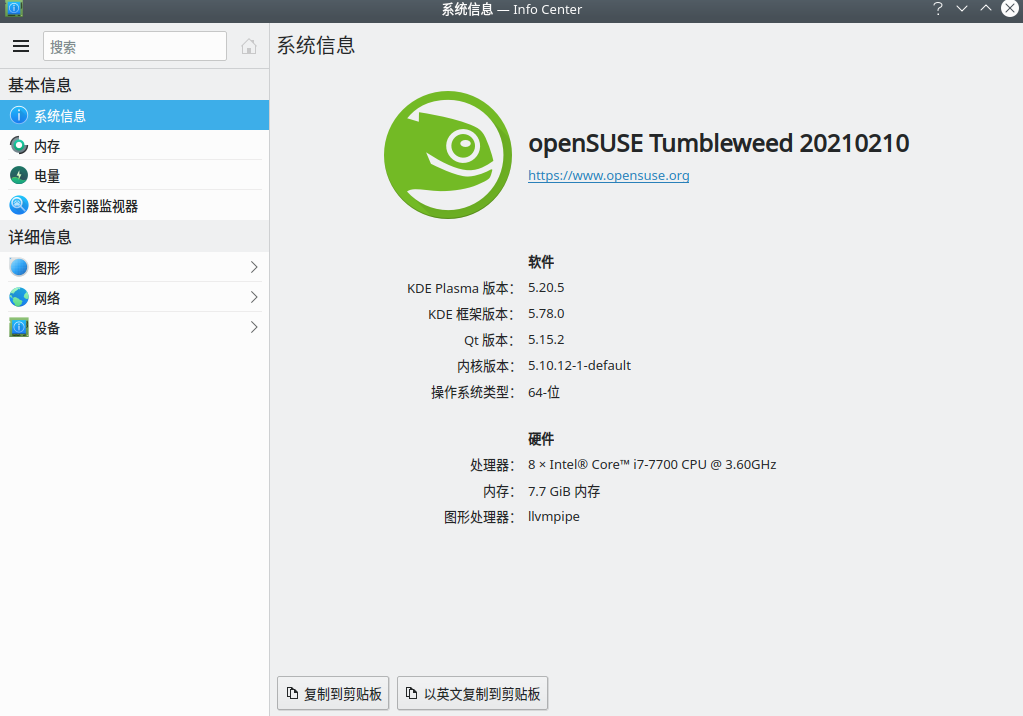The image size is (1023, 716).
Task: Click the 图形 blue sphere icon
Action: (19, 267)
